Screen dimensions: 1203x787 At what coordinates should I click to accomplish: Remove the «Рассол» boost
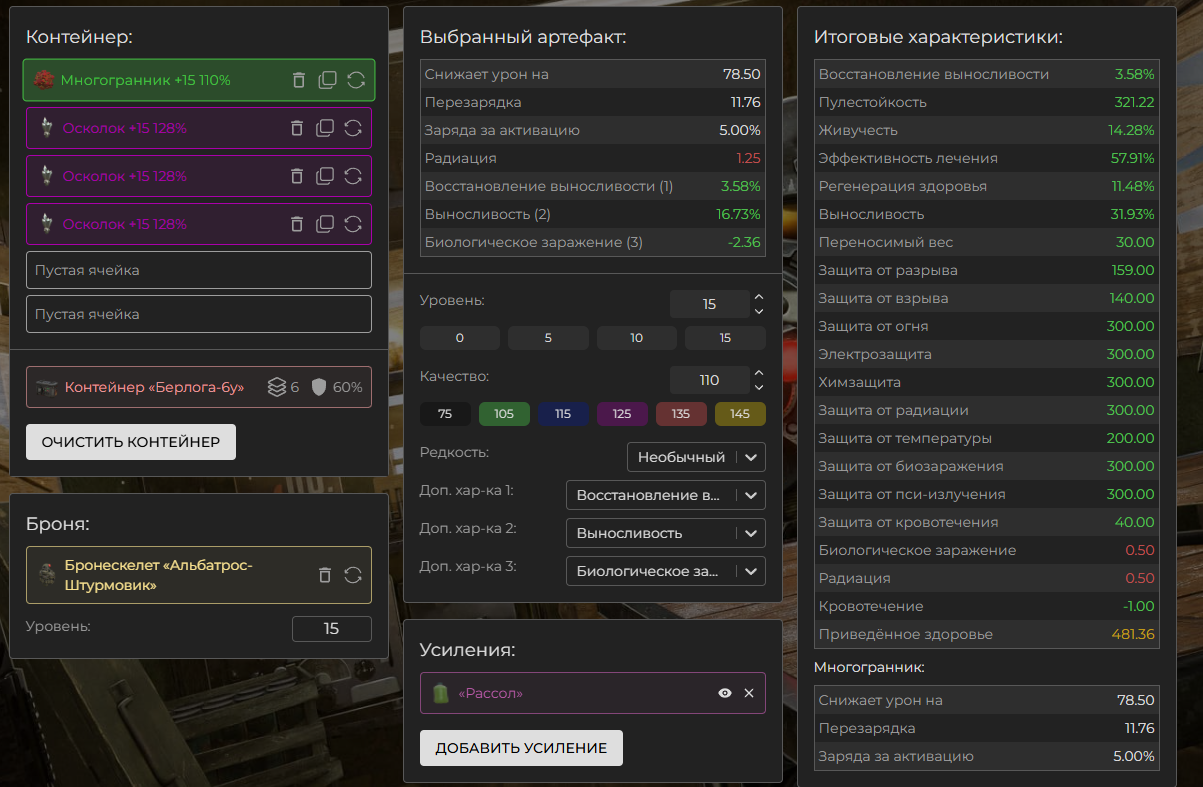click(749, 693)
